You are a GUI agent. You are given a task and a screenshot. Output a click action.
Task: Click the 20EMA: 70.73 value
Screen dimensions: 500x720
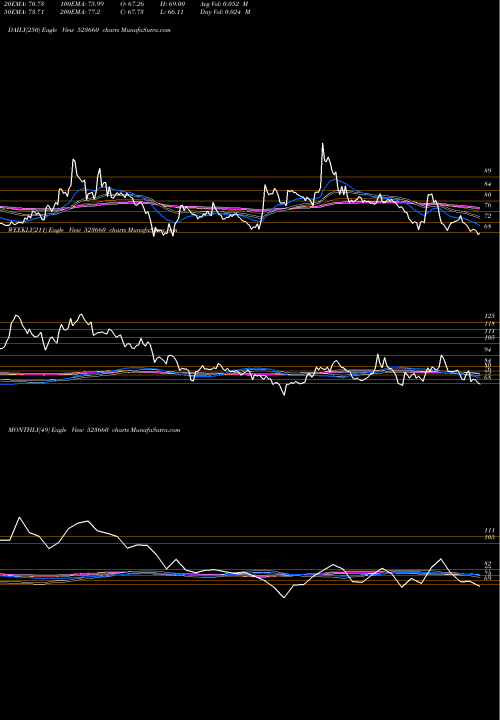tap(25, 4)
